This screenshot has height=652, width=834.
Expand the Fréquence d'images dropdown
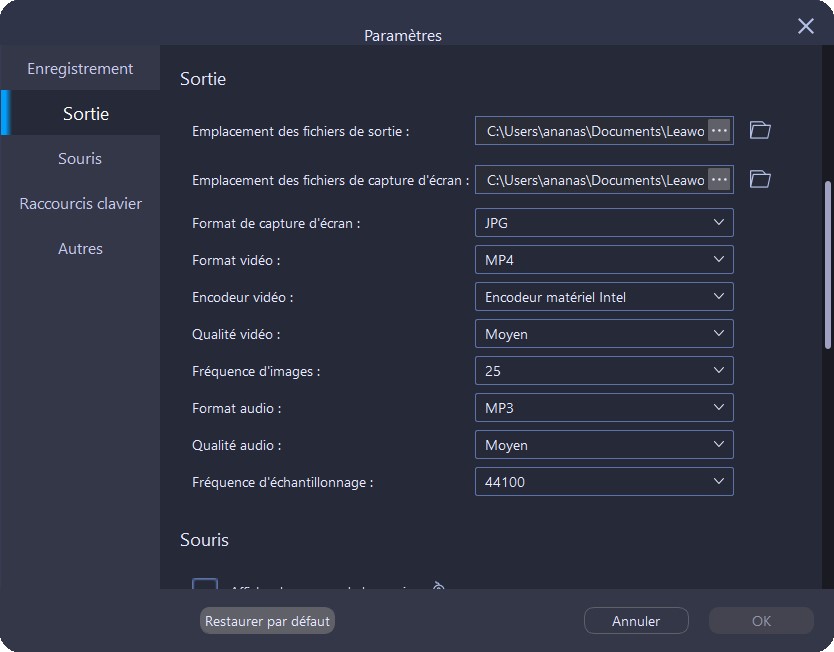pos(603,371)
